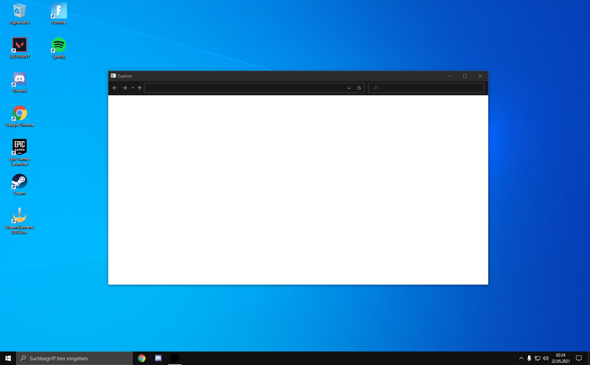Navigate up one folder level in Explorer
This screenshot has width=590, height=365.
(x=140, y=88)
